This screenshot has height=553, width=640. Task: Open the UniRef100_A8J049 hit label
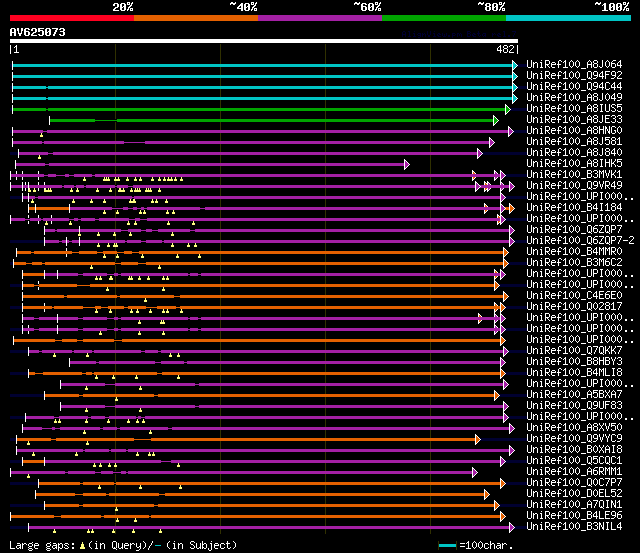coord(574,98)
